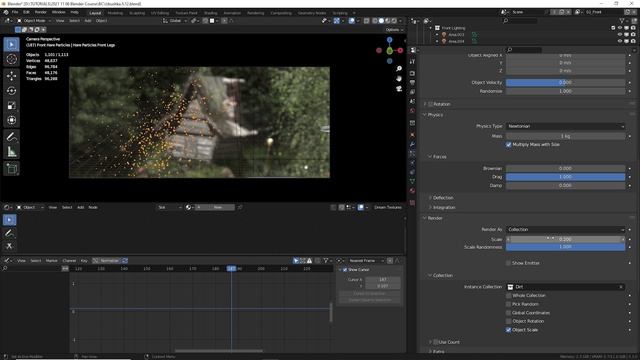
Task: Collapse the Physics panel
Action: pyautogui.click(x=425, y=115)
